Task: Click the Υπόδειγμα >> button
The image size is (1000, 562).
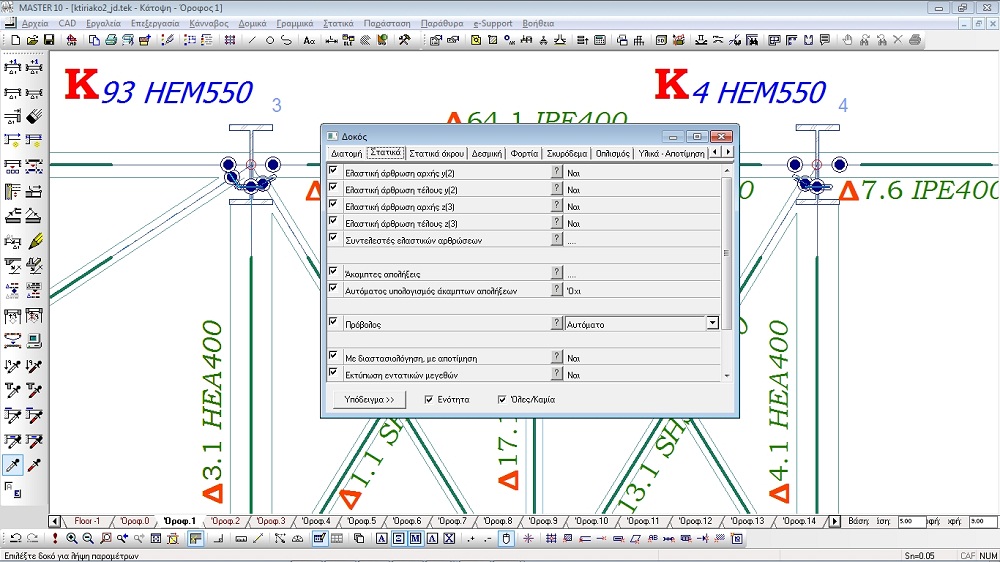Action: [x=369, y=399]
